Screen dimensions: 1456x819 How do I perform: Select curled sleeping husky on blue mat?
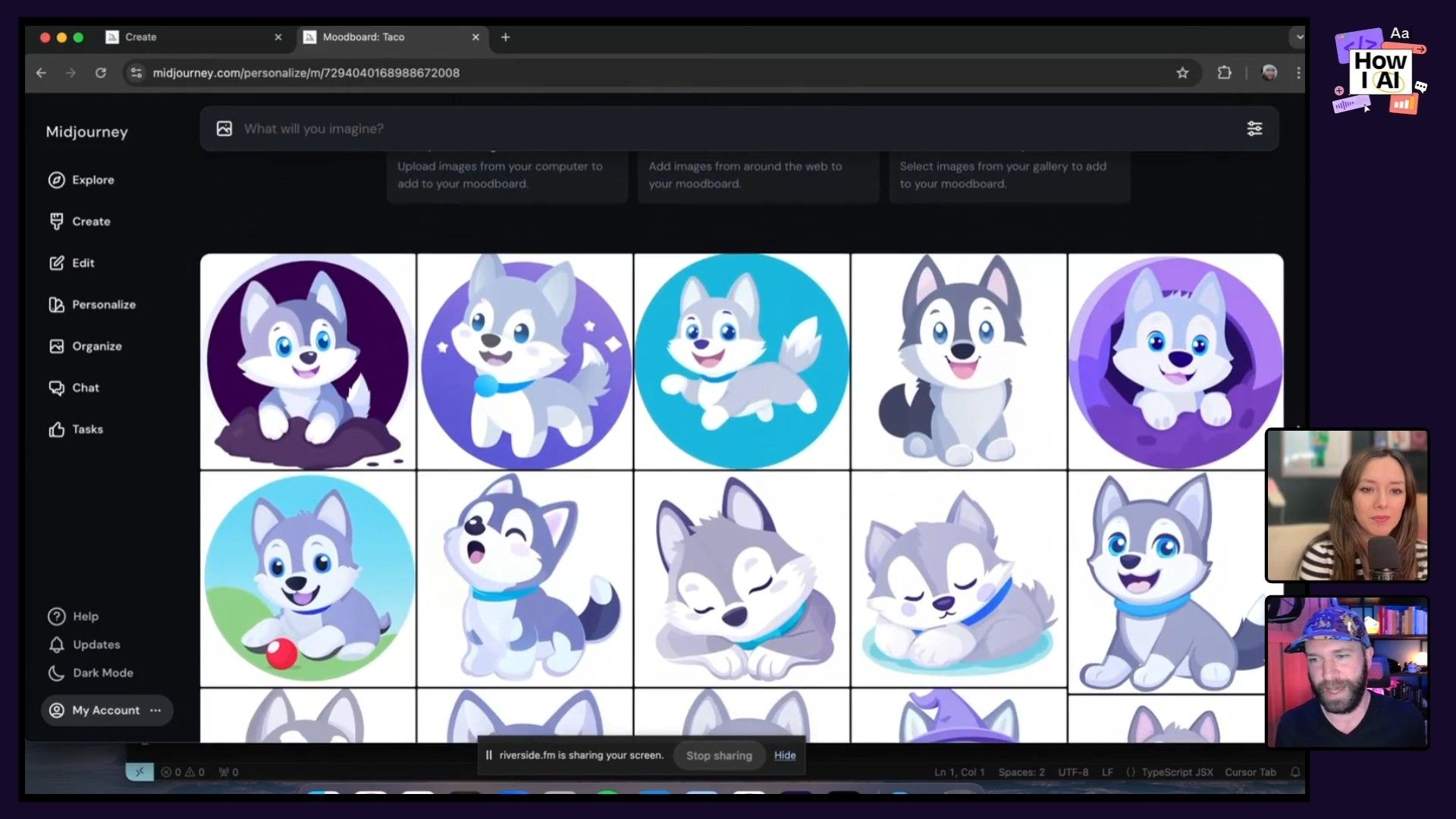(959, 579)
